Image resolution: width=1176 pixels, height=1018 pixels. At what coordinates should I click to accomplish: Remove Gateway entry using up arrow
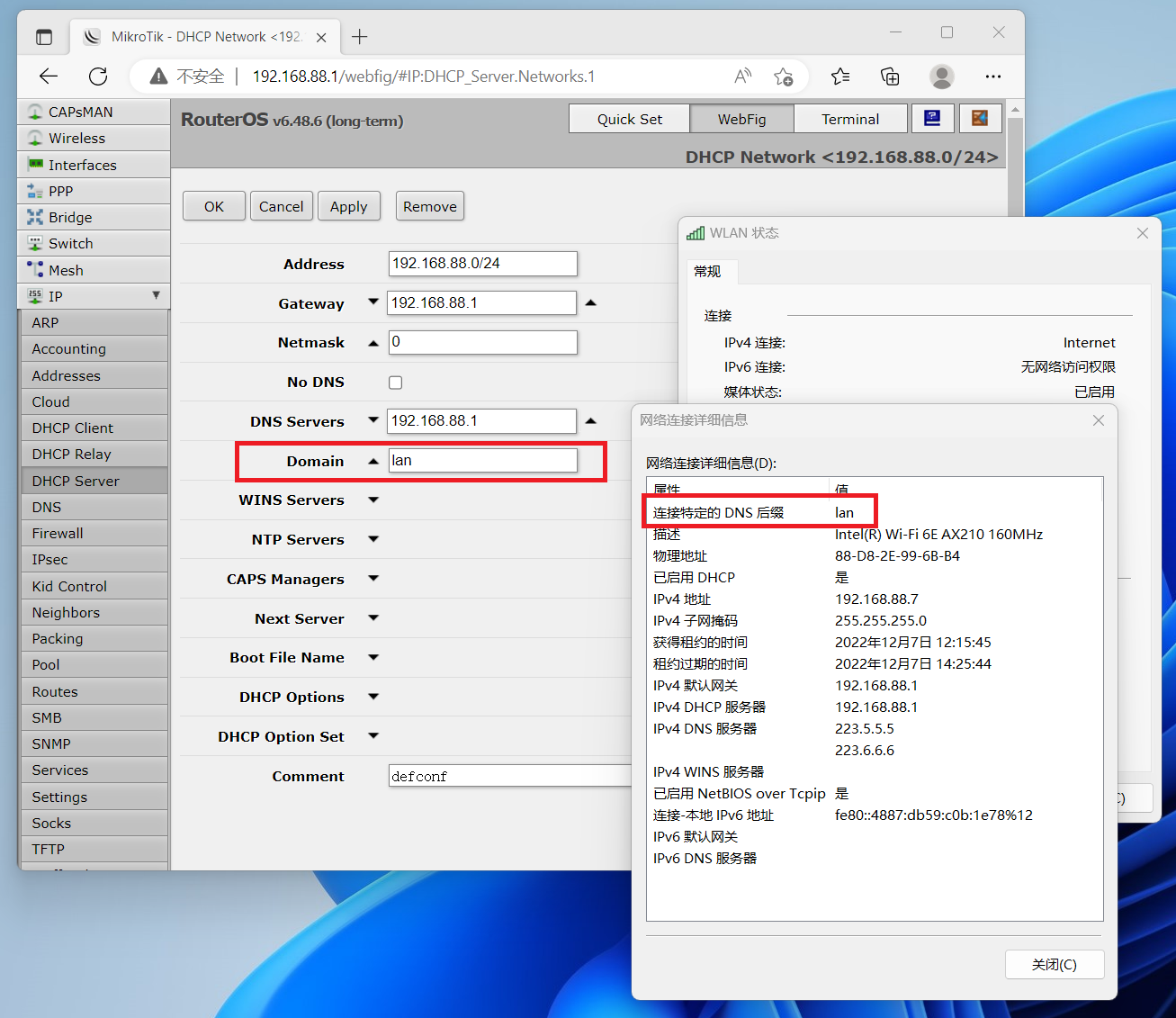(591, 302)
